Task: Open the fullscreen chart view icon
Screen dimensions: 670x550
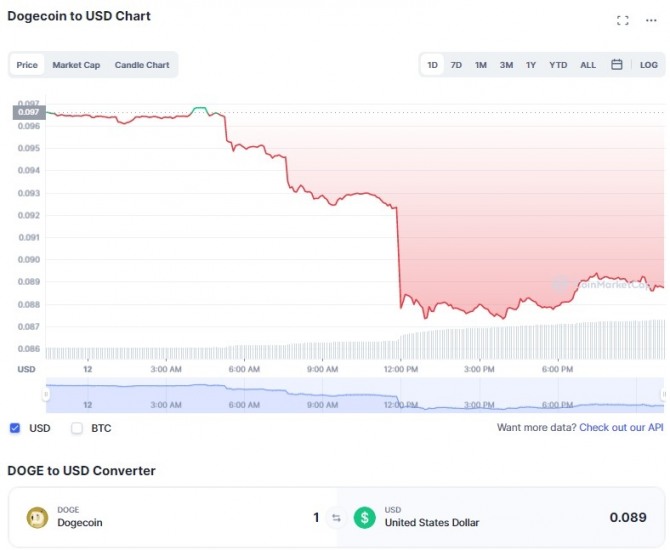Action: point(623,20)
